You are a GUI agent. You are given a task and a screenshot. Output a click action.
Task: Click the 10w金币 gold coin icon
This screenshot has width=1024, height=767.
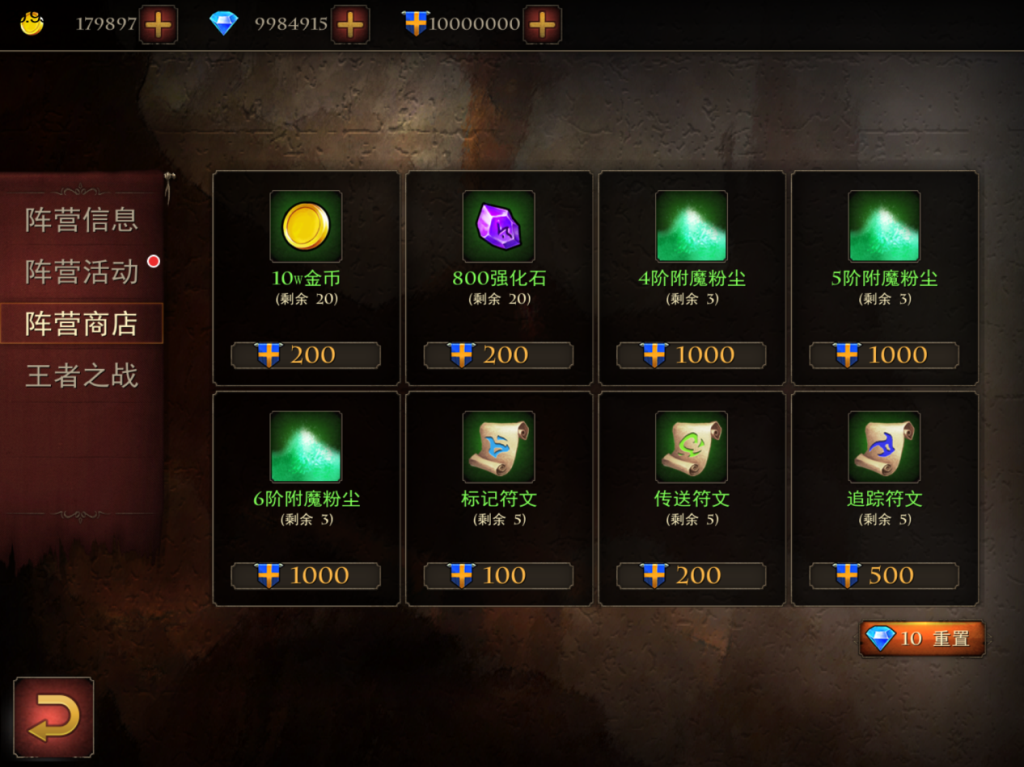(306, 226)
